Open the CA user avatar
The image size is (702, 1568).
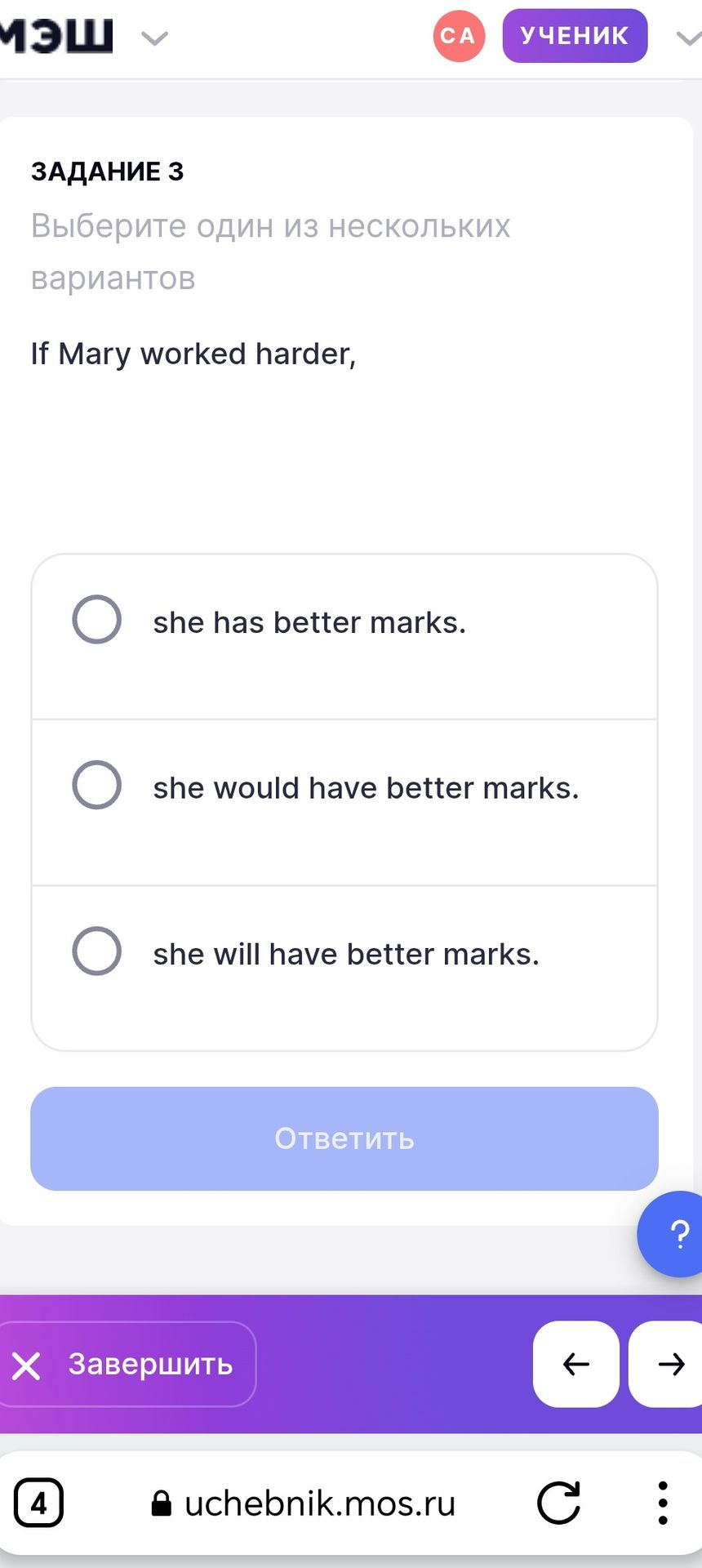pos(459,36)
